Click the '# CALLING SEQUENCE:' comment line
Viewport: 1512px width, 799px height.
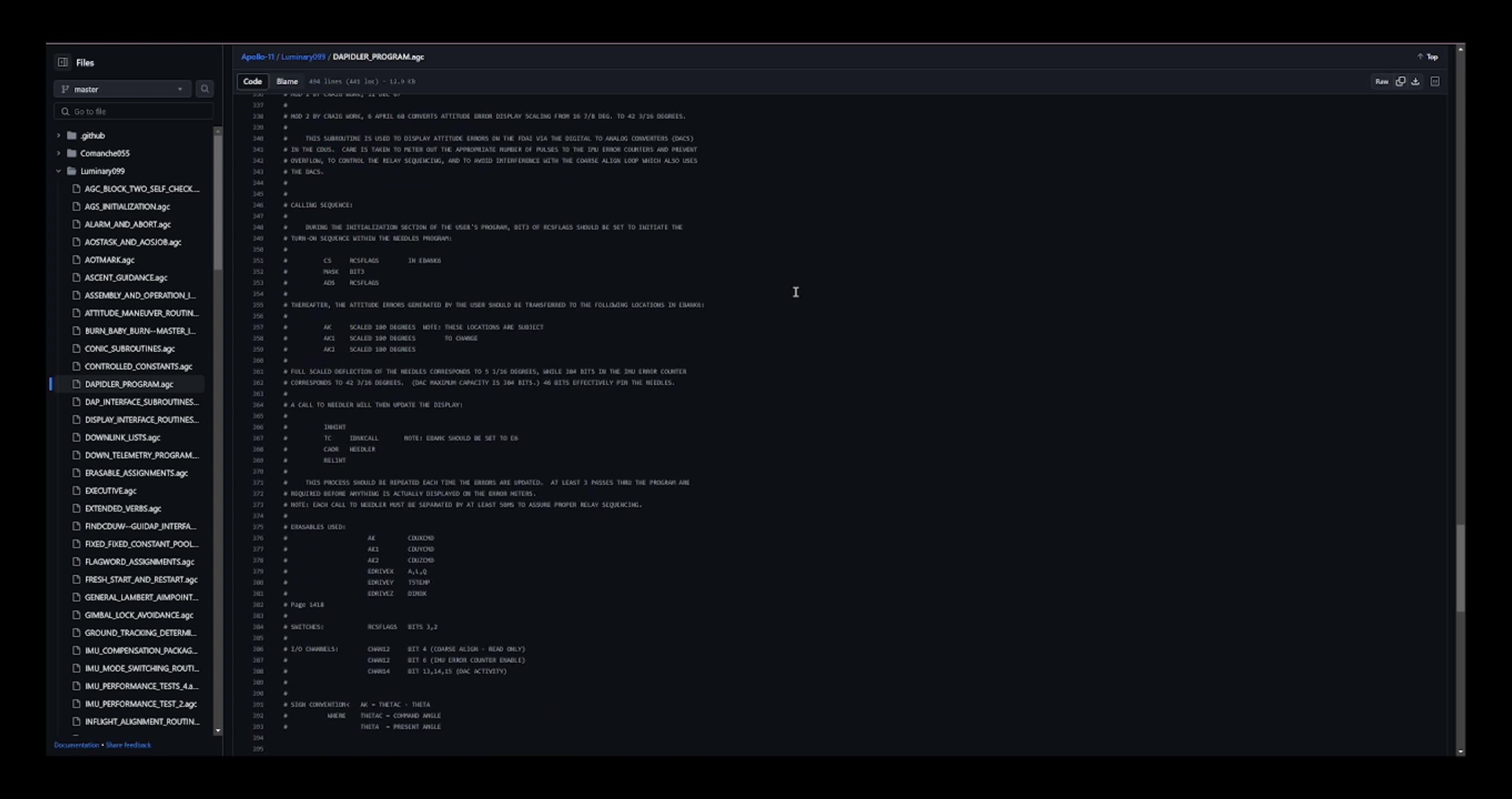click(x=318, y=205)
